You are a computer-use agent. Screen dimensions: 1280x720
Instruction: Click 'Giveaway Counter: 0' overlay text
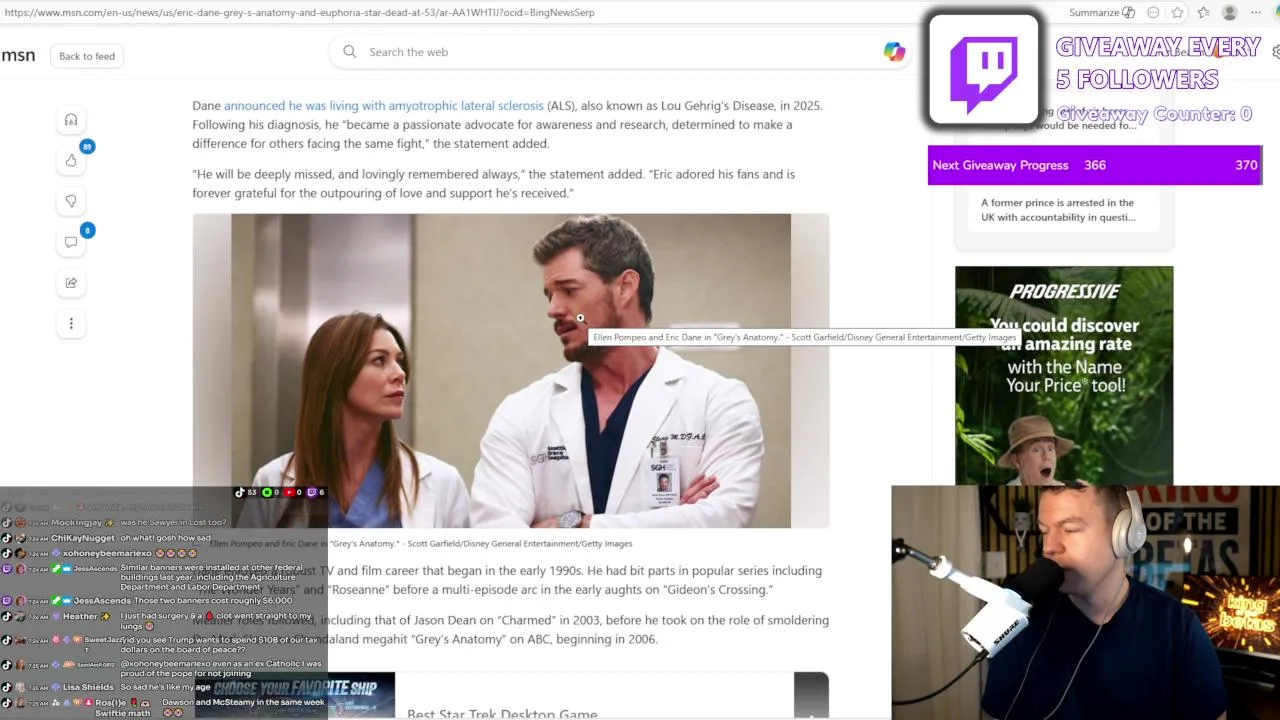click(1154, 114)
